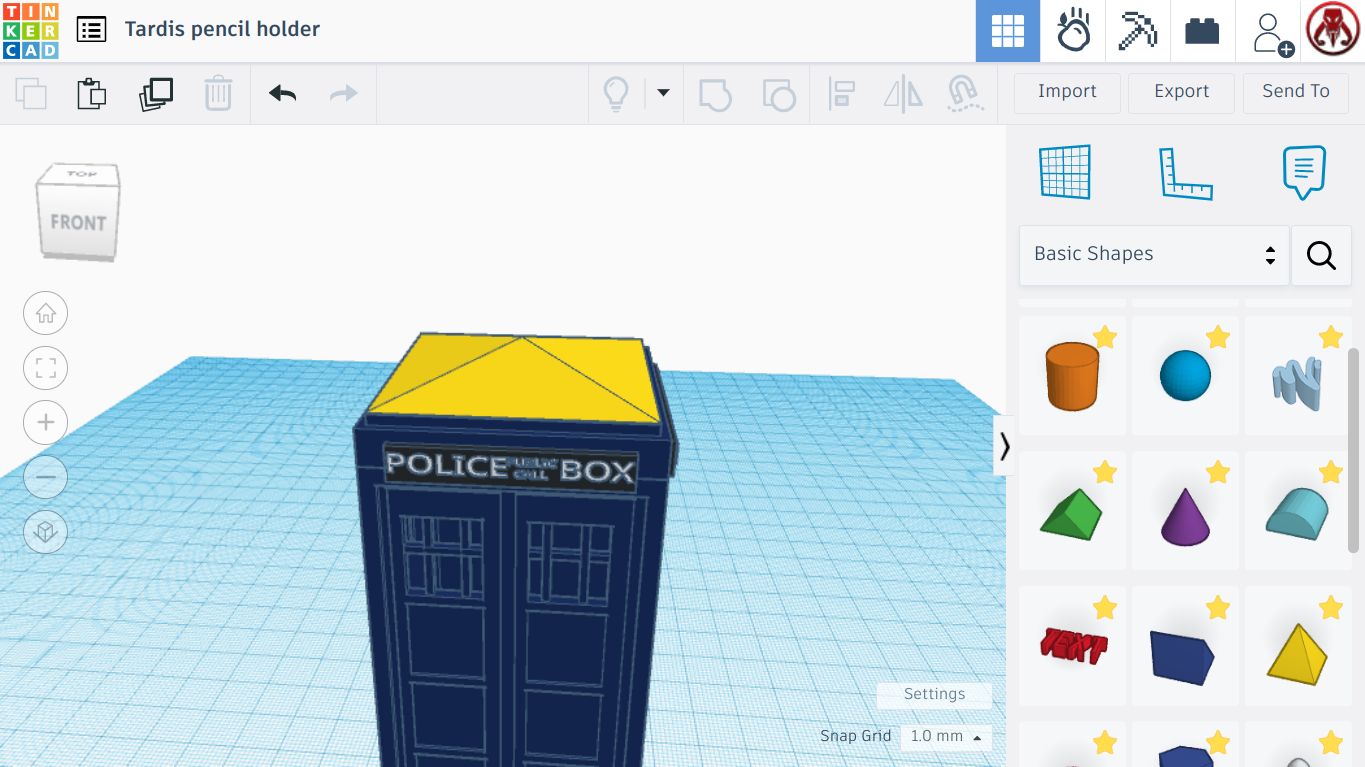Toggle favorite star on Round Roof

click(x=1331, y=472)
